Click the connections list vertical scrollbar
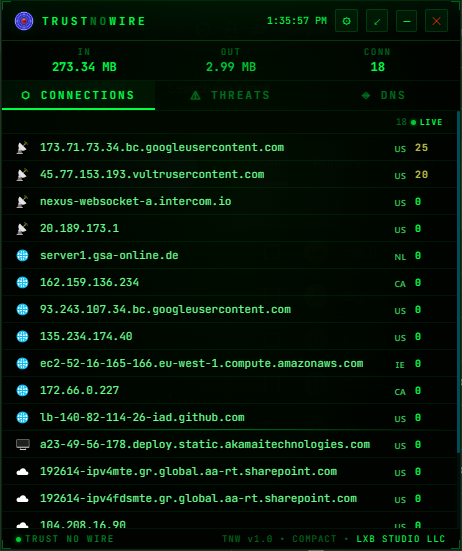462x551 pixels. [x=458, y=281]
